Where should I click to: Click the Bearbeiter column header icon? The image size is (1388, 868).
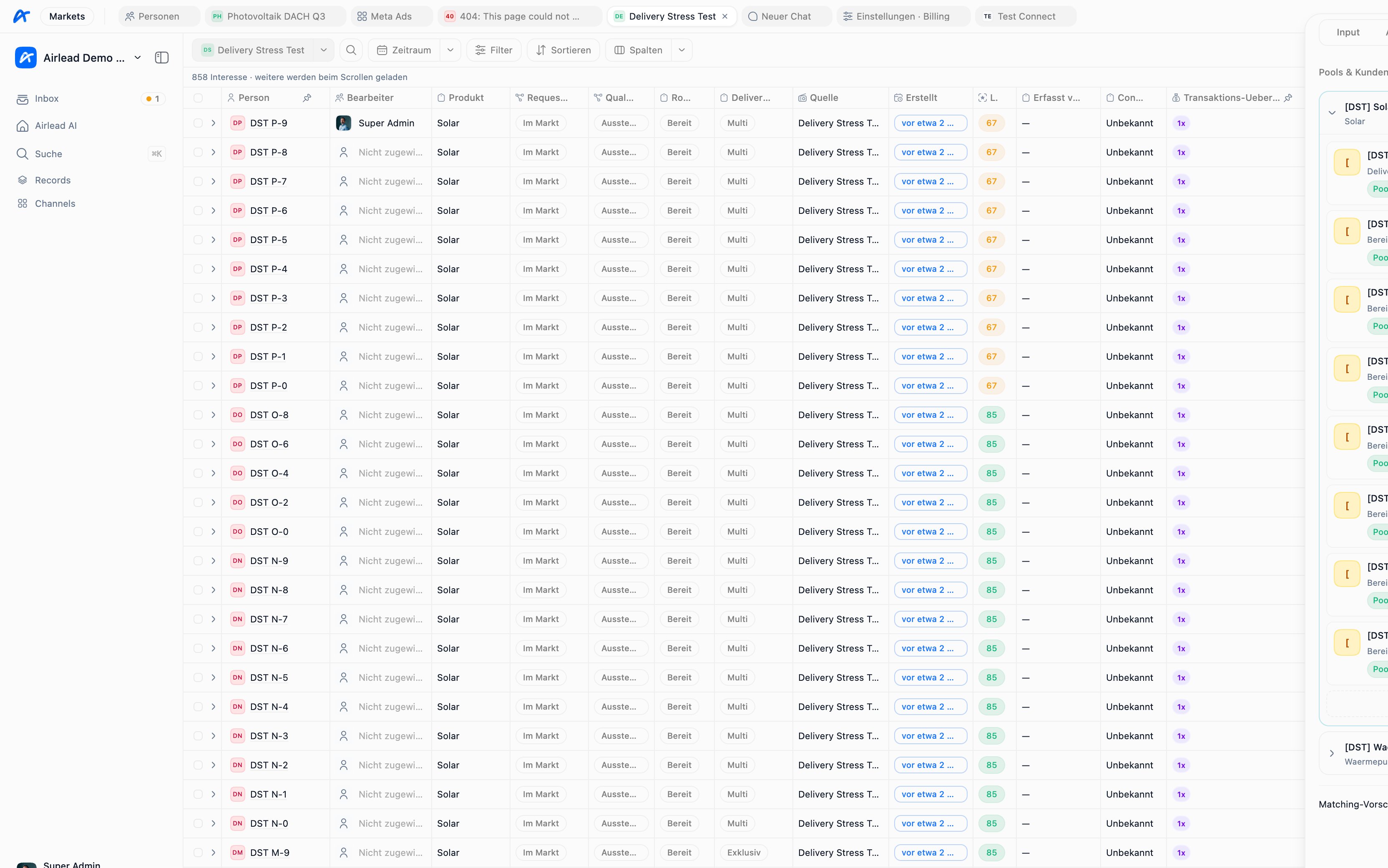(x=339, y=98)
